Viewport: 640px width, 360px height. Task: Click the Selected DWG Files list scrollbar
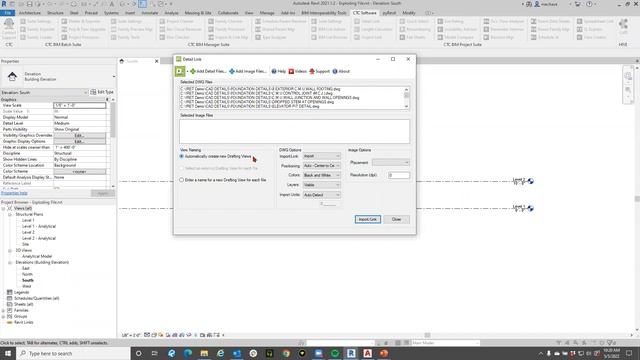point(407,98)
